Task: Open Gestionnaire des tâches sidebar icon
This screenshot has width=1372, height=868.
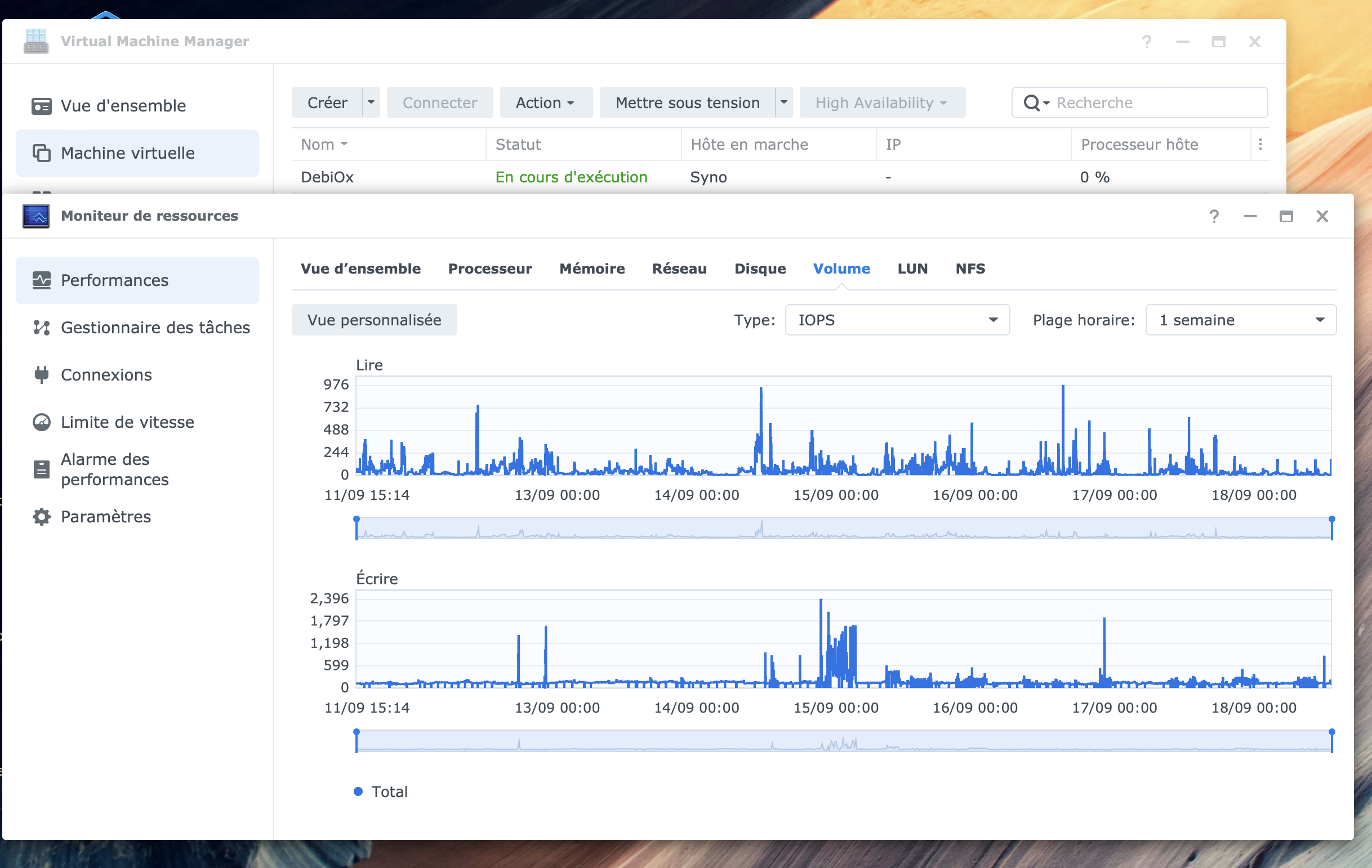Action: (41, 328)
